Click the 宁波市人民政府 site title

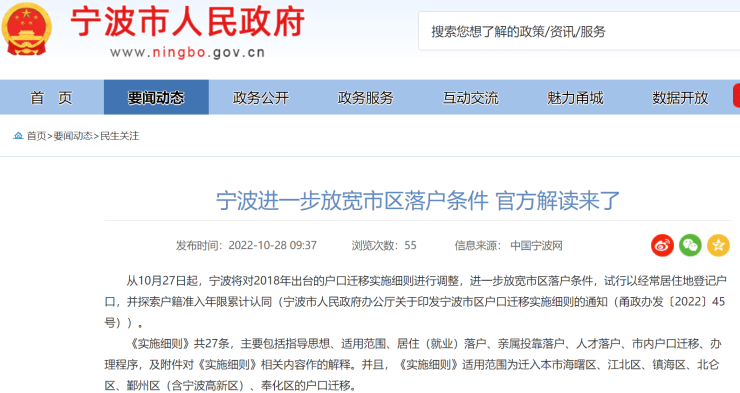click(187, 22)
